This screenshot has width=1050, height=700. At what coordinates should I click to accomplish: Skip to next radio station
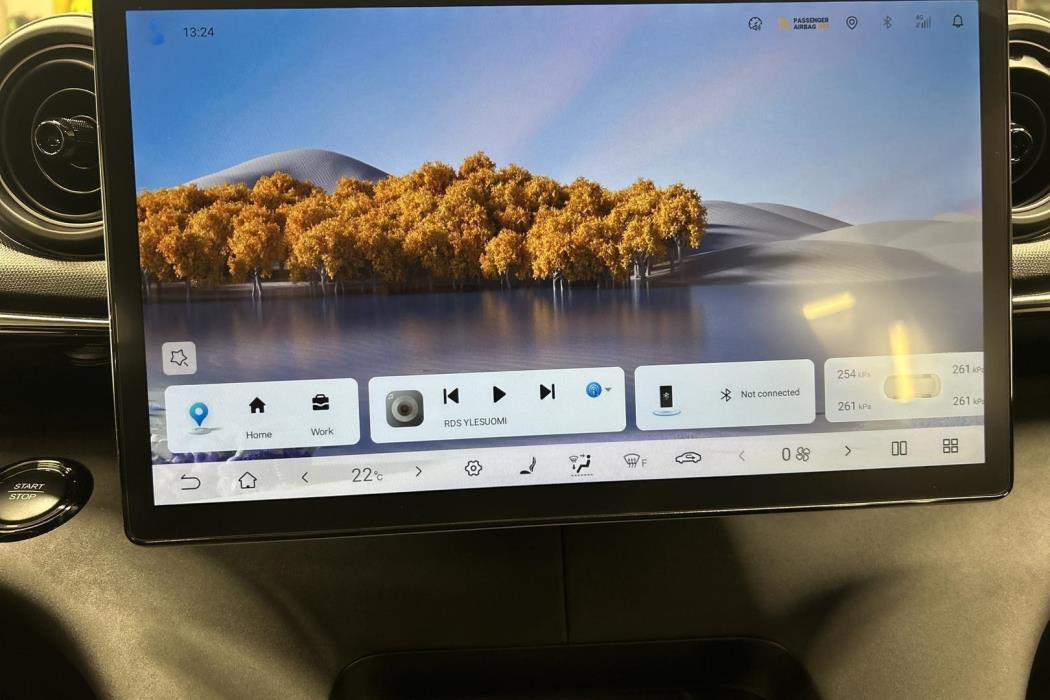coord(547,391)
